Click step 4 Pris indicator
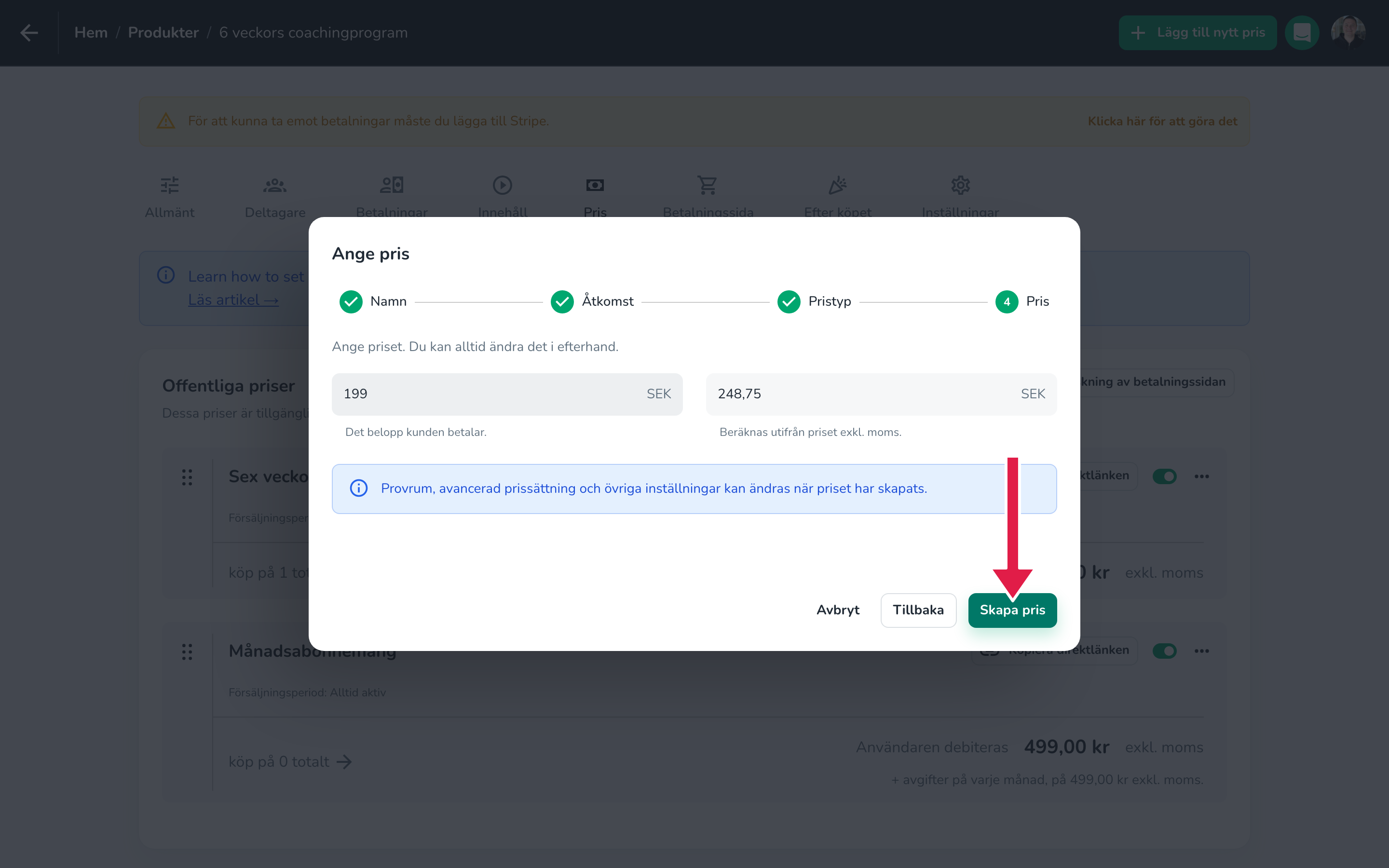This screenshot has width=1389, height=868. click(1007, 301)
